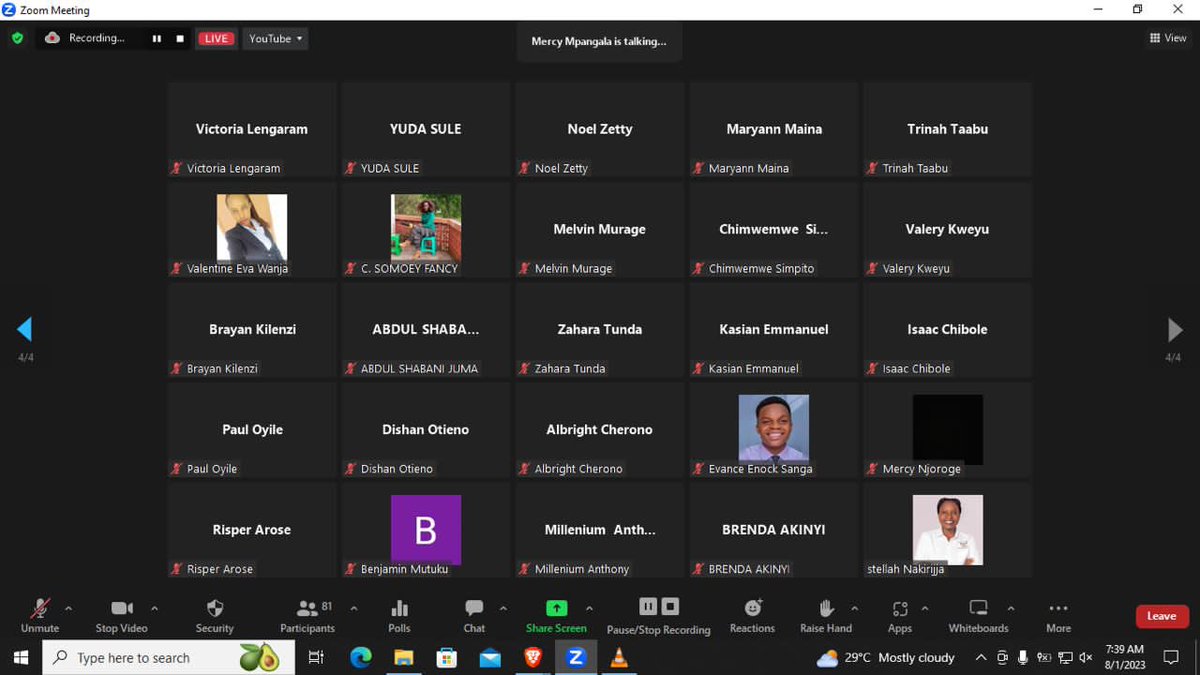The height and width of the screenshot is (675, 1200).
Task: Click Paul Oyile's participant tile
Action: click(x=252, y=429)
